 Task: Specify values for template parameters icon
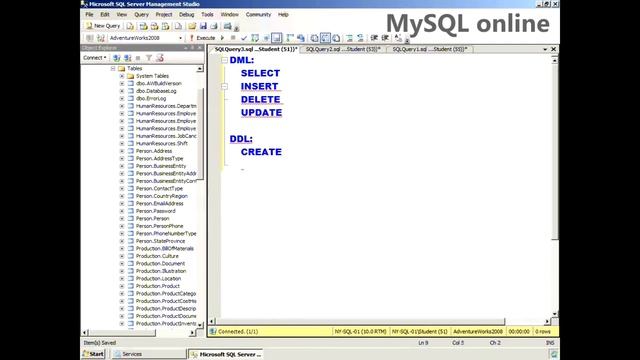point(398,38)
